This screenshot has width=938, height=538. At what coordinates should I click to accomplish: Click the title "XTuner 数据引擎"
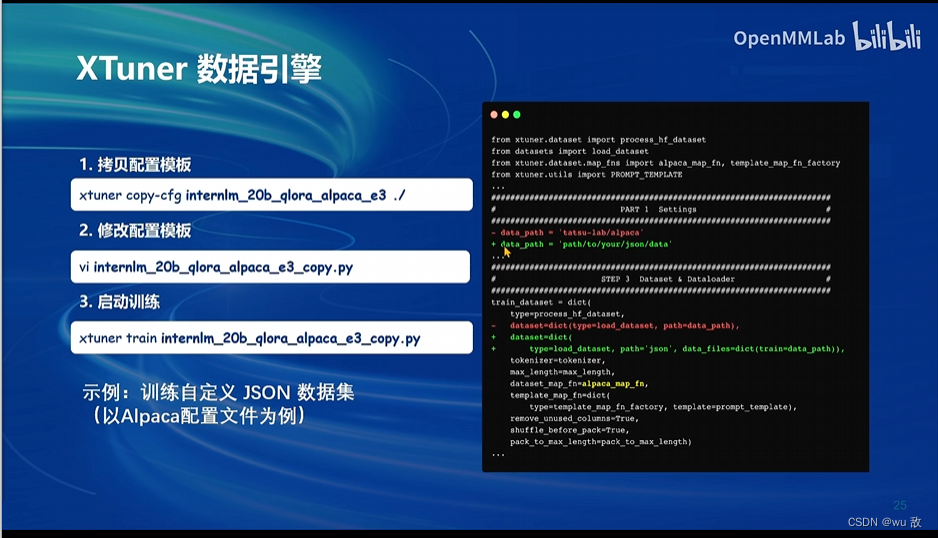(199, 69)
